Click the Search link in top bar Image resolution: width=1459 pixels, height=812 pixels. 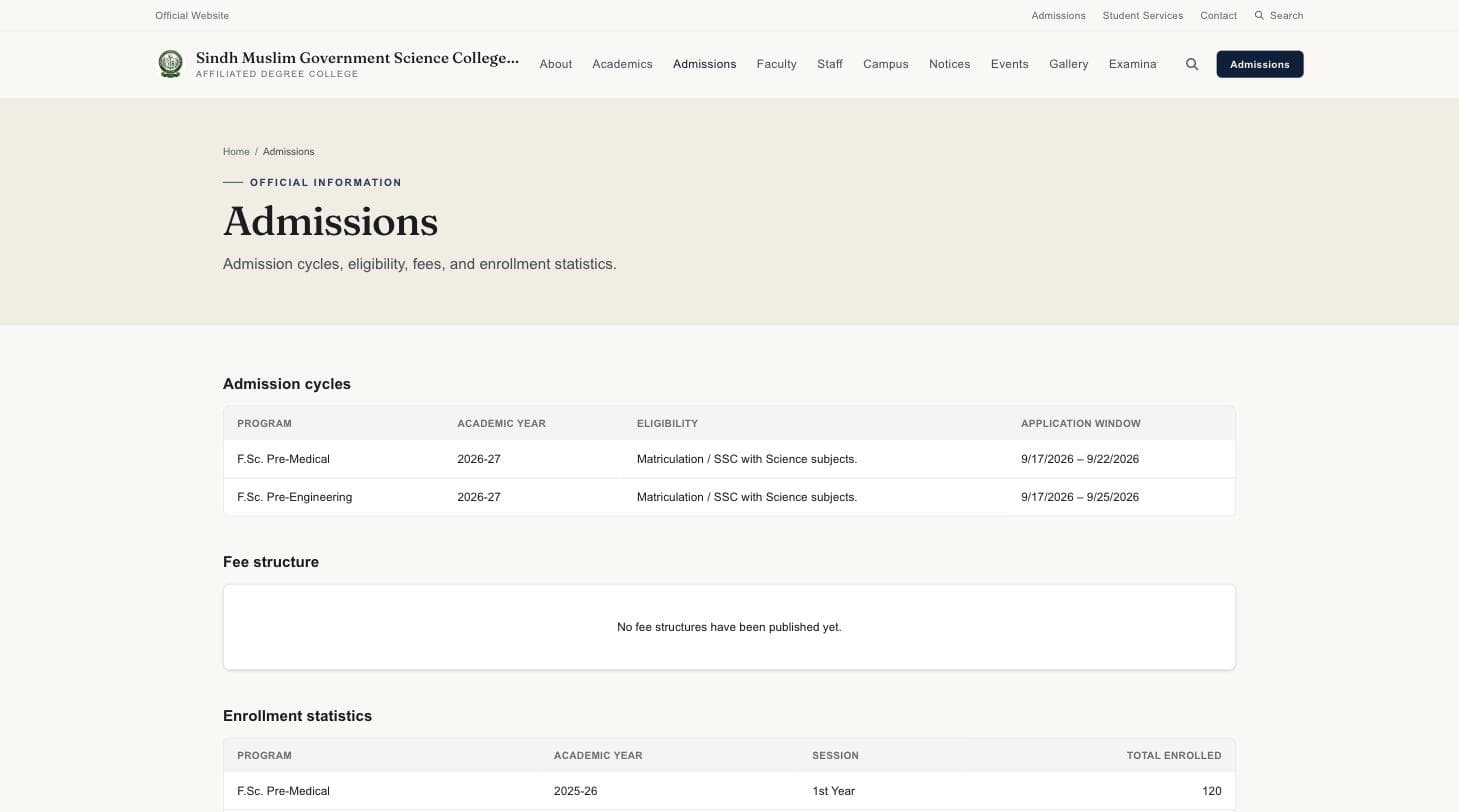[1279, 16]
